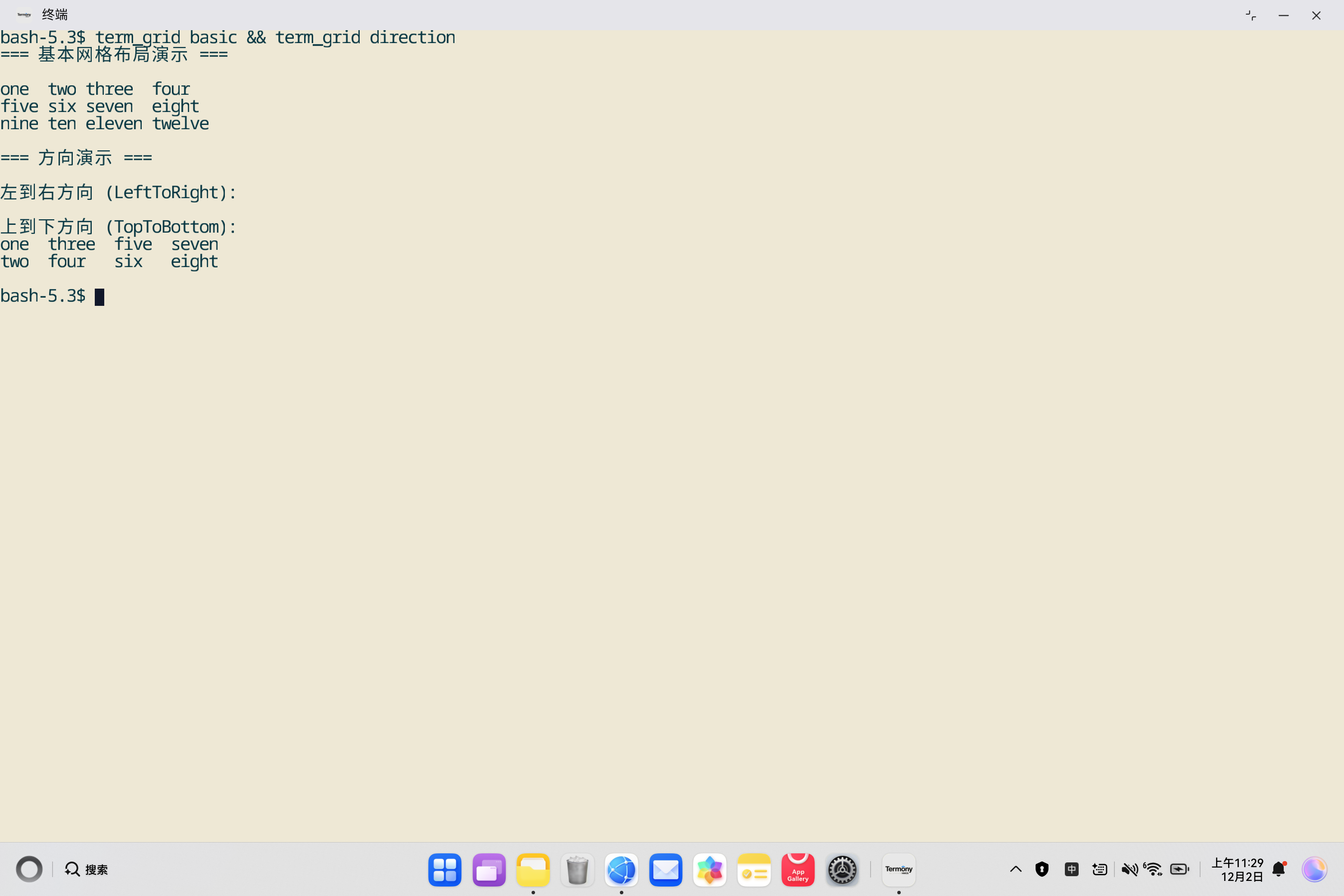This screenshot has width=1344, height=896.
Task: Open the Notes app in dock
Action: pyautogui.click(x=754, y=869)
